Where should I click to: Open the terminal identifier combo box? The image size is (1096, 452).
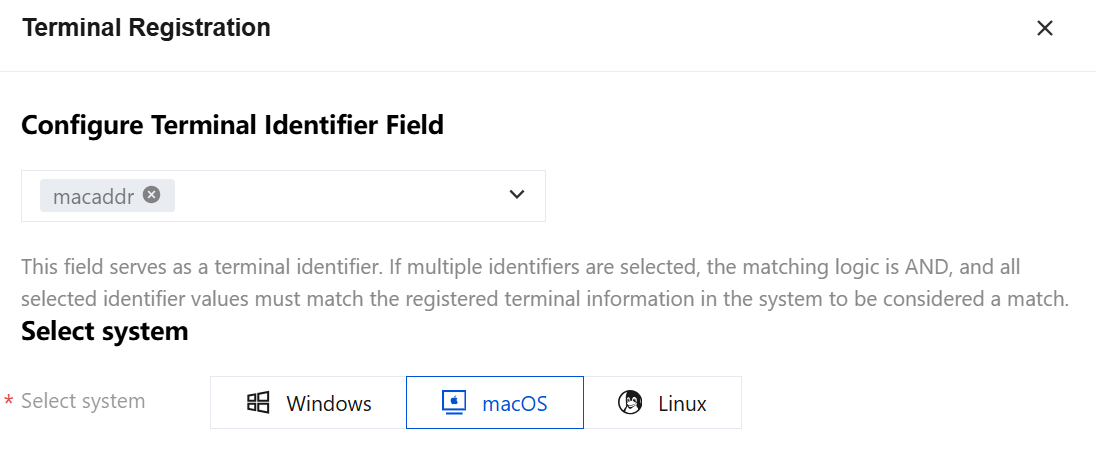coord(283,196)
